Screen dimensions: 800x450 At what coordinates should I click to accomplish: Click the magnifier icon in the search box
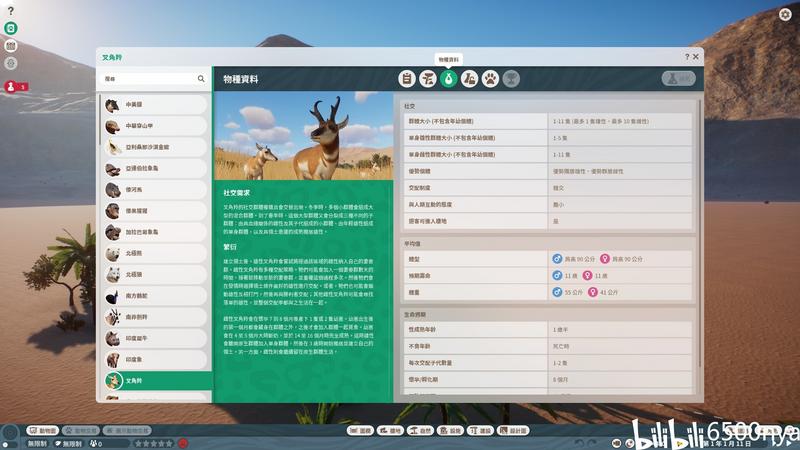pos(201,79)
